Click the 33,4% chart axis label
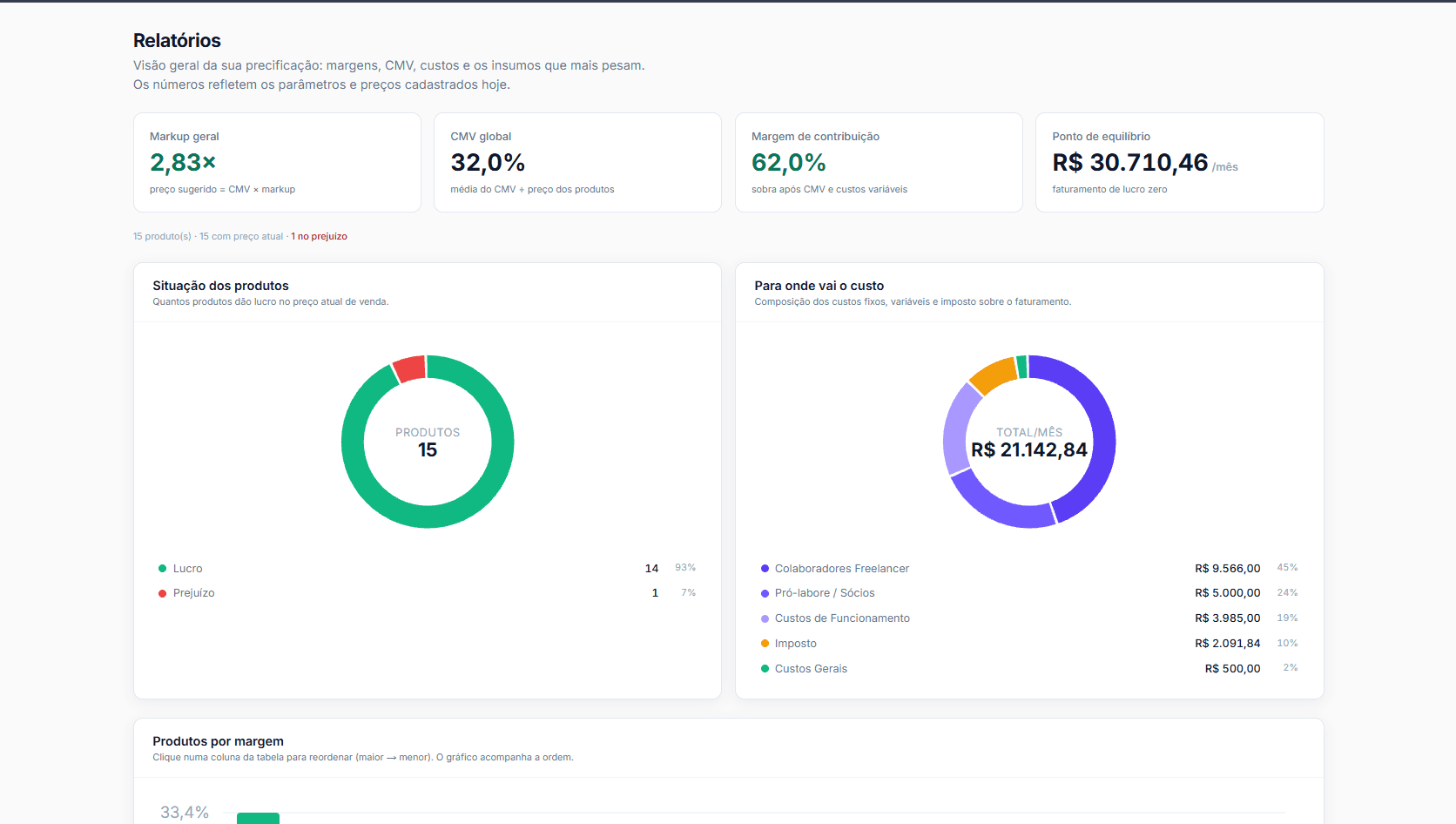This screenshot has height=824, width=1456. click(x=185, y=813)
